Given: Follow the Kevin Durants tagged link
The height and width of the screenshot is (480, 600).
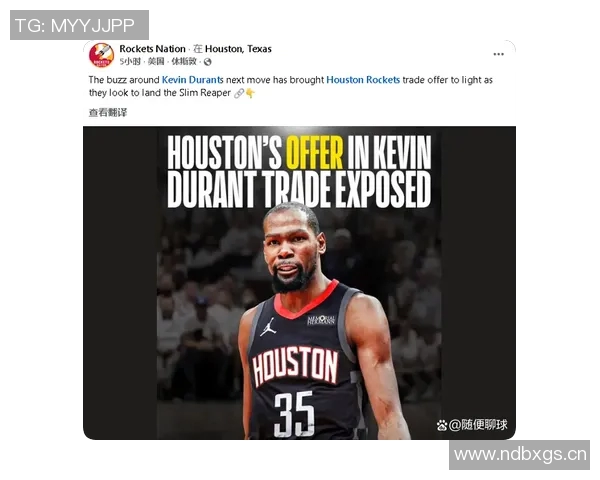Looking at the screenshot, I should [192, 80].
